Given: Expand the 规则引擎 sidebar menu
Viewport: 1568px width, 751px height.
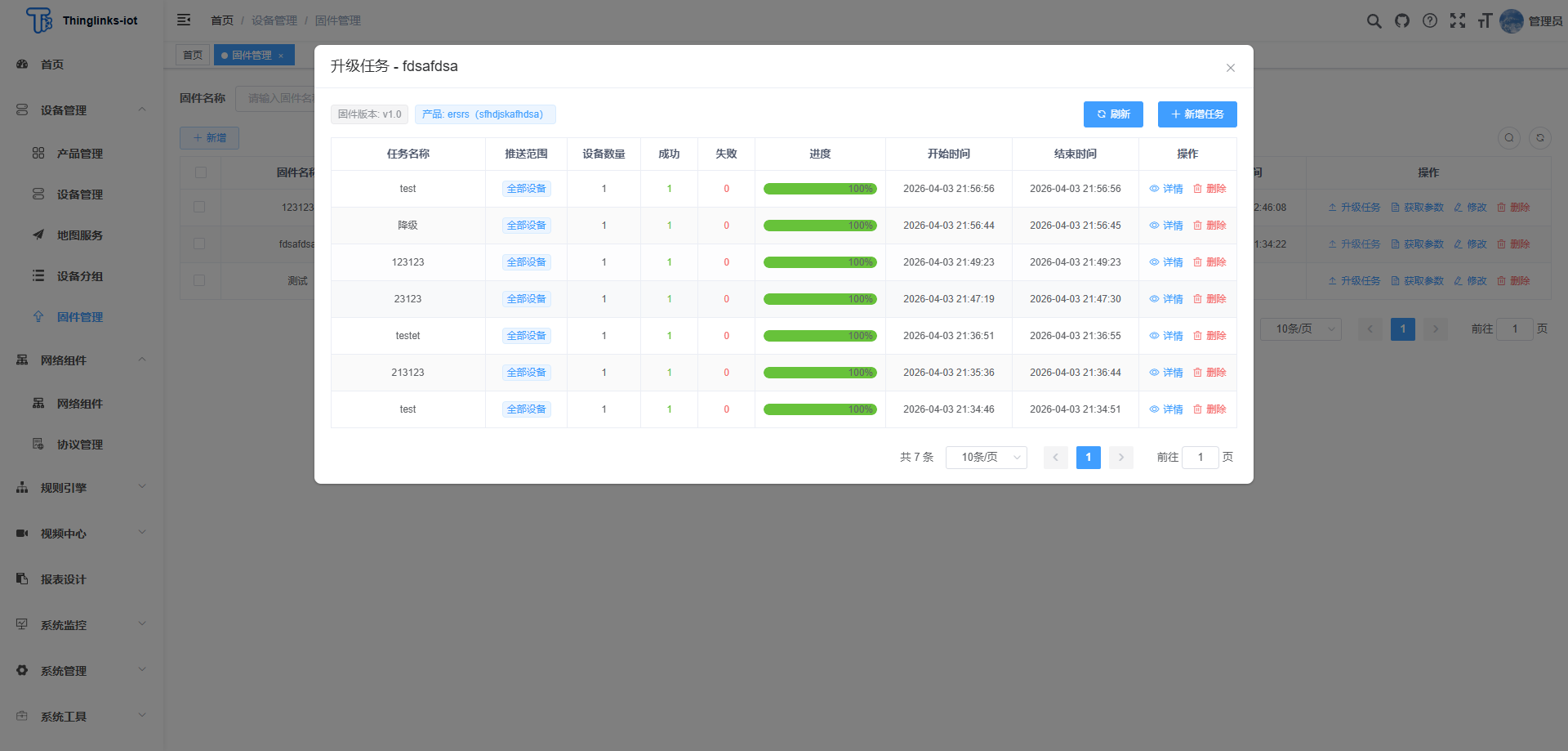Looking at the screenshot, I should [x=82, y=488].
